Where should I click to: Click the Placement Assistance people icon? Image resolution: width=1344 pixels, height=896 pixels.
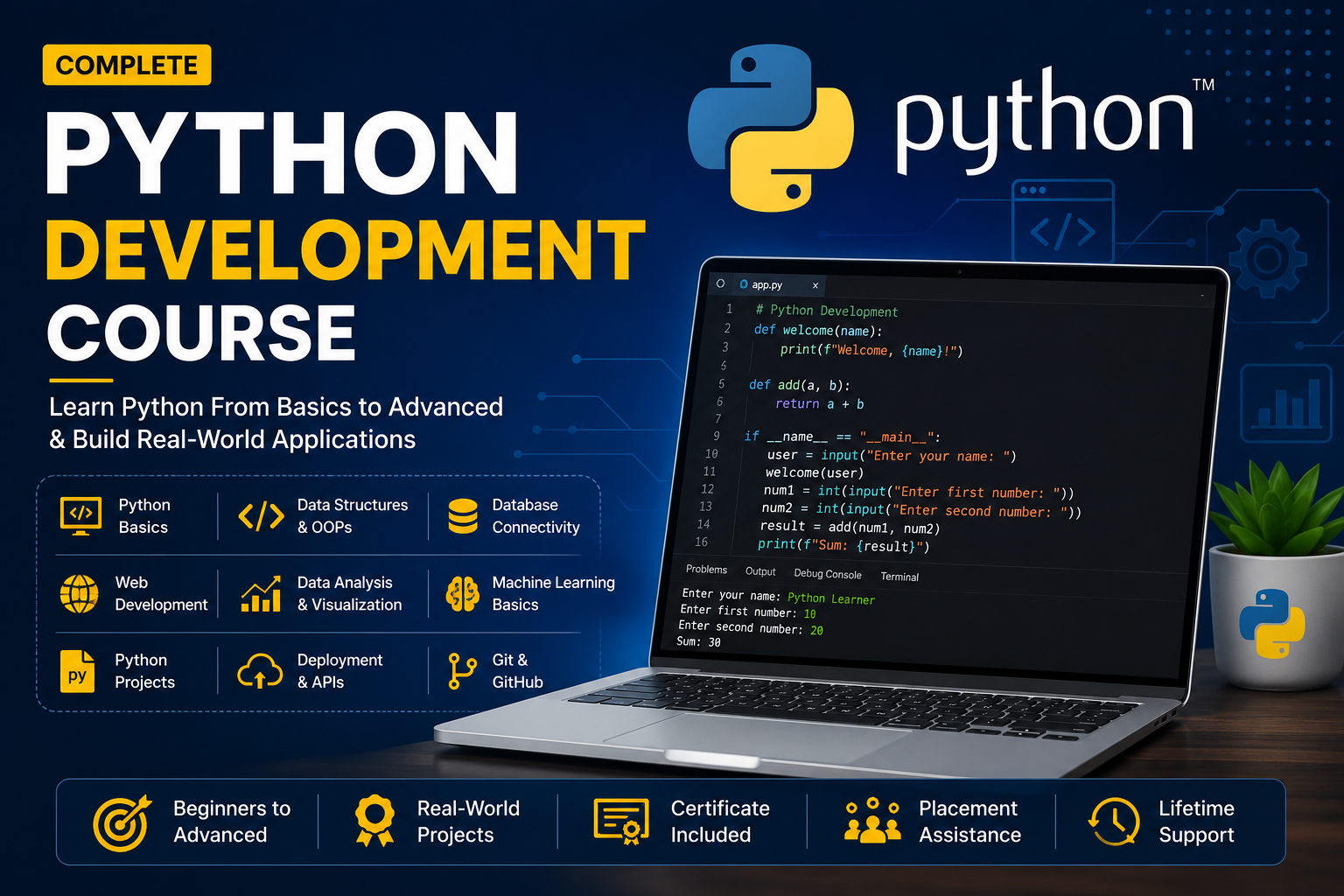872,820
